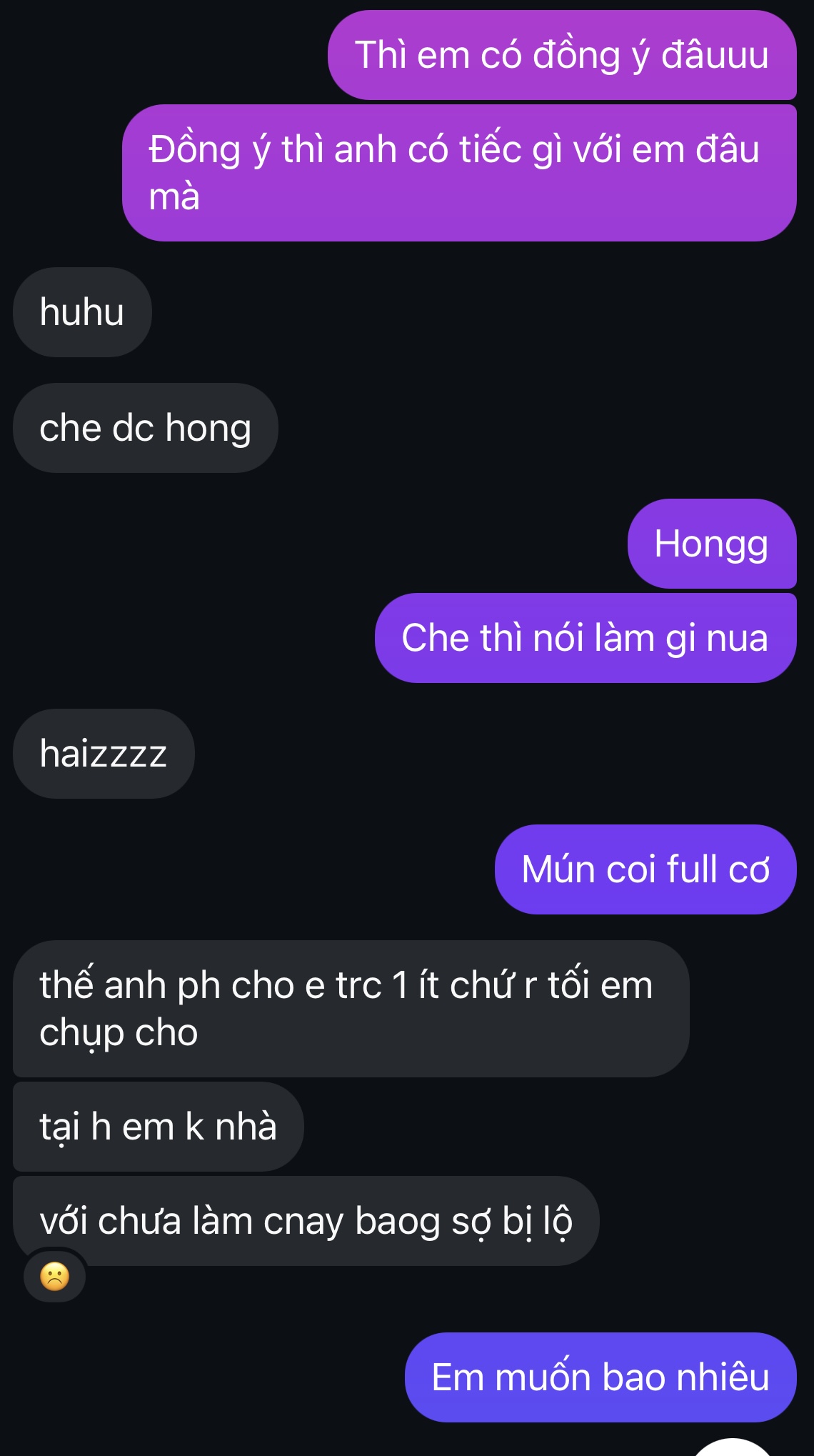814x1456 pixels.
Task: Select the 'Hongg' sent message
Action: (x=712, y=544)
